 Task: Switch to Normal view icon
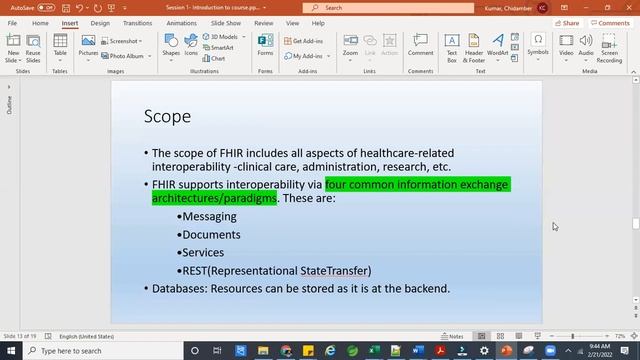tap(482, 336)
